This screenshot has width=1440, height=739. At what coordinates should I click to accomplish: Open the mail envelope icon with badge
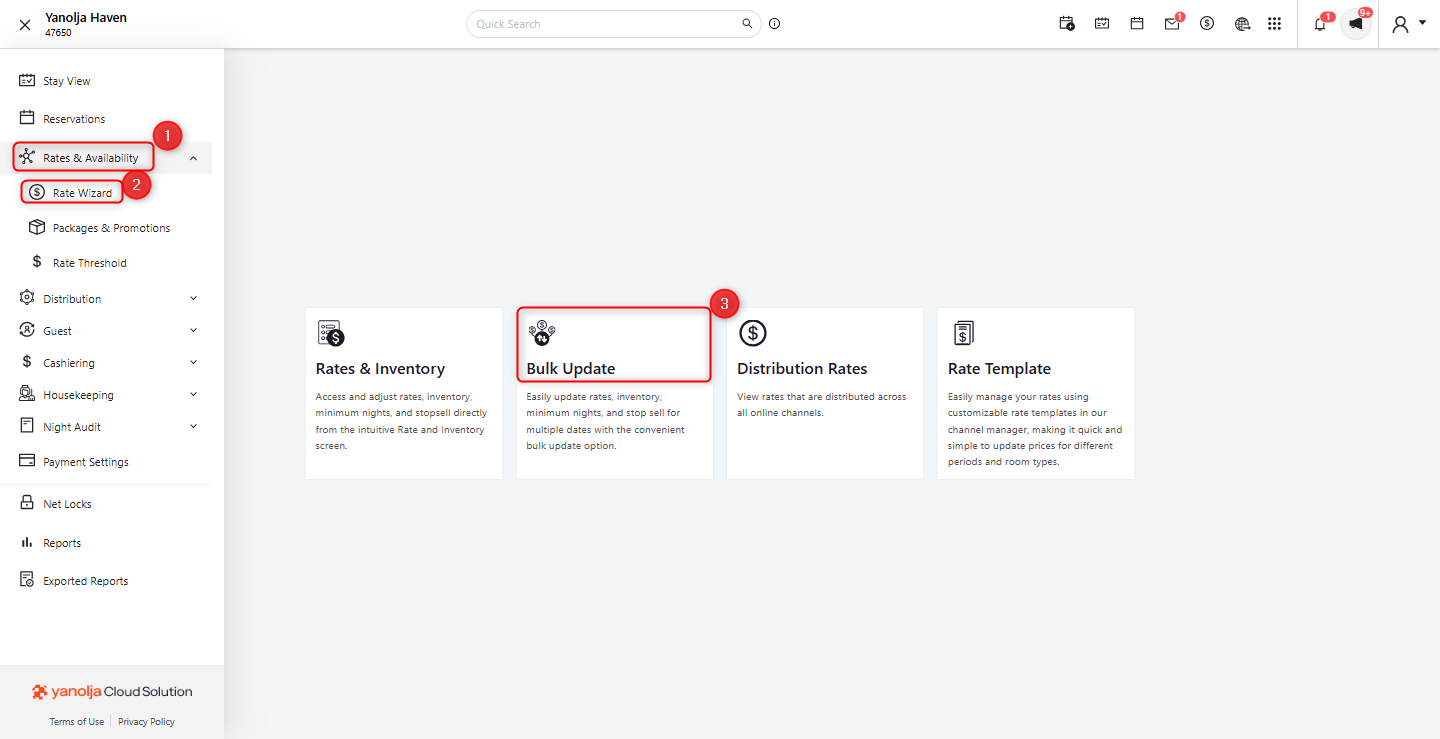tap(1173, 23)
